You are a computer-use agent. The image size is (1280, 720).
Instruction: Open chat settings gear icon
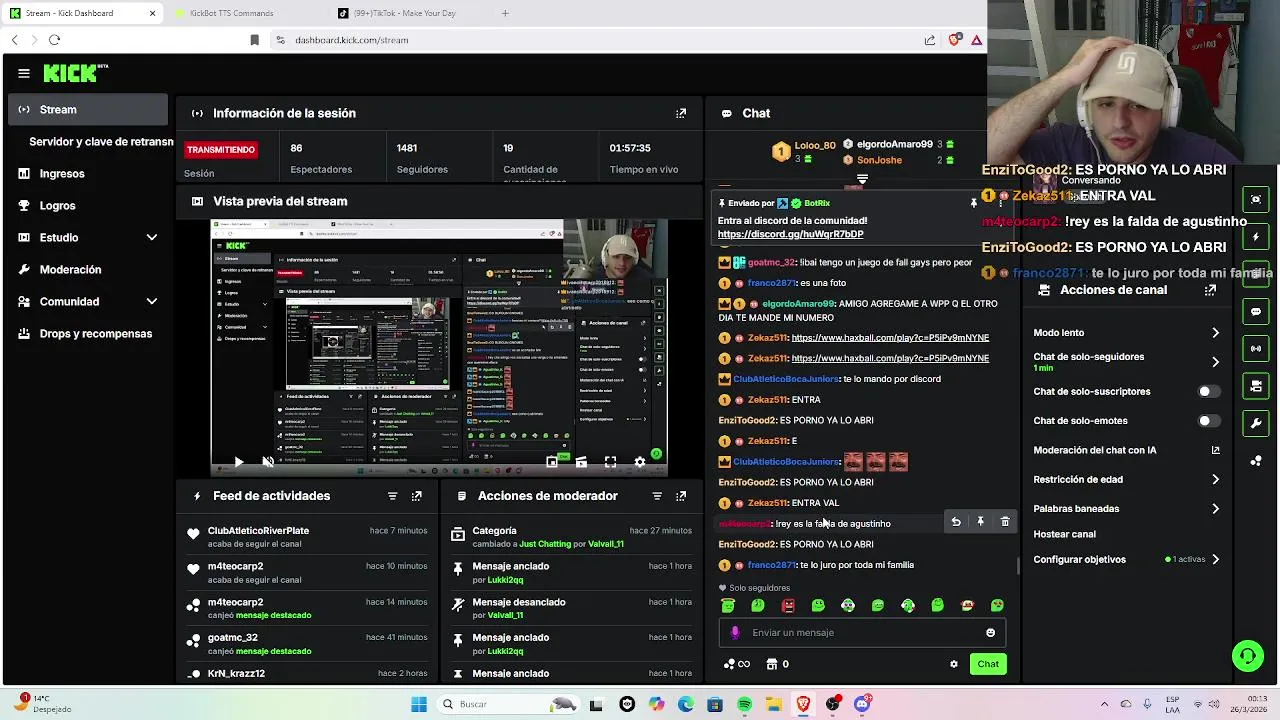(954, 664)
